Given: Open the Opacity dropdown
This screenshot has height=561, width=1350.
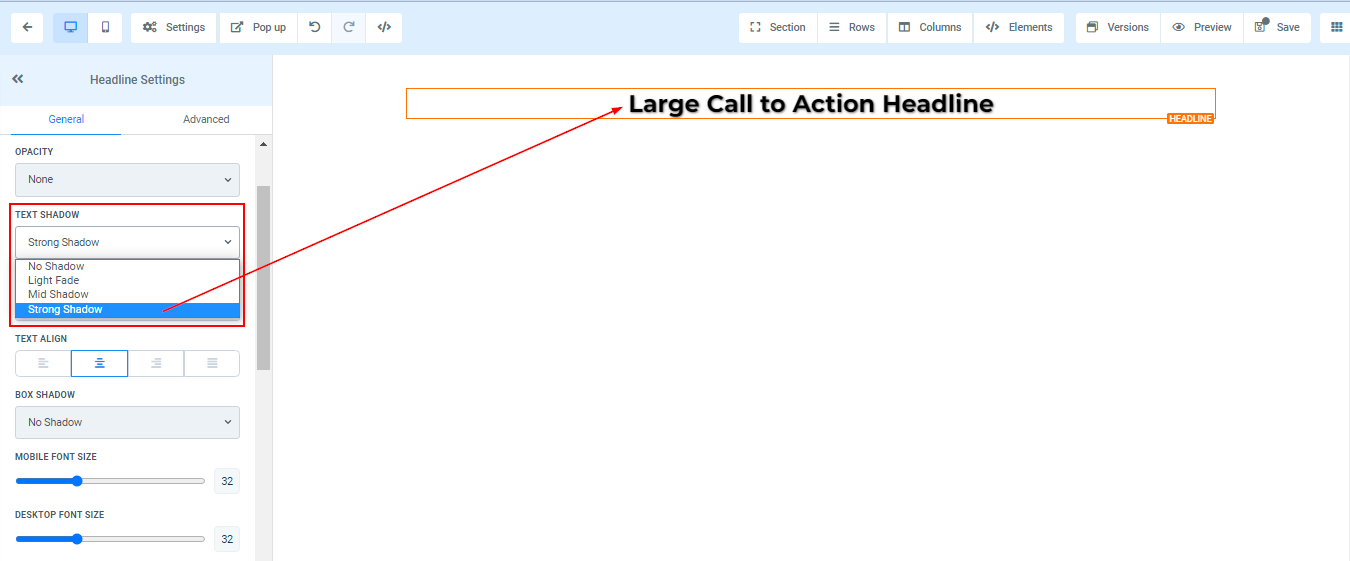Looking at the screenshot, I should pos(127,180).
